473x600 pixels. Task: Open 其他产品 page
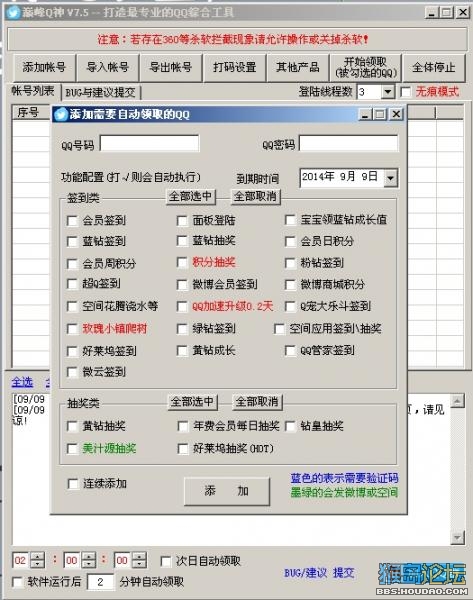click(298, 68)
